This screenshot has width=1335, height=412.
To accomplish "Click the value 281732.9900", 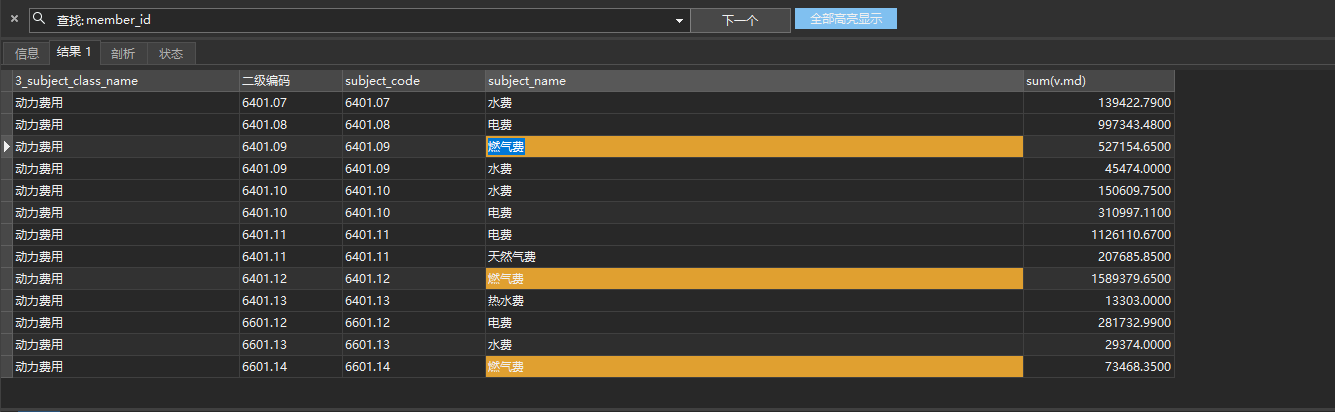I will pos(1134,323).
